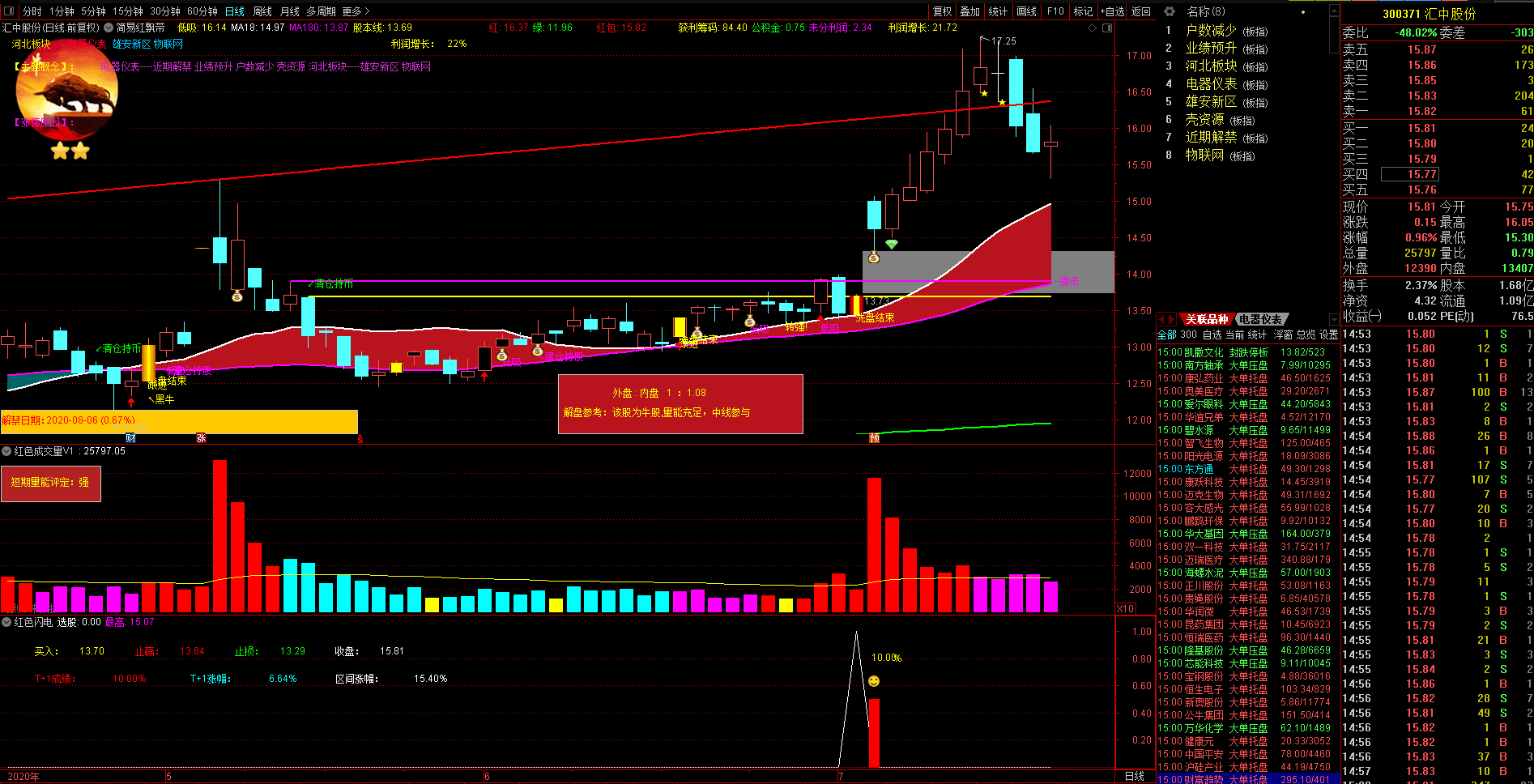This screenshot has width=1534, height=784.
Task: Switch to 30分钟 timeframe
Action: pos(164,11)
